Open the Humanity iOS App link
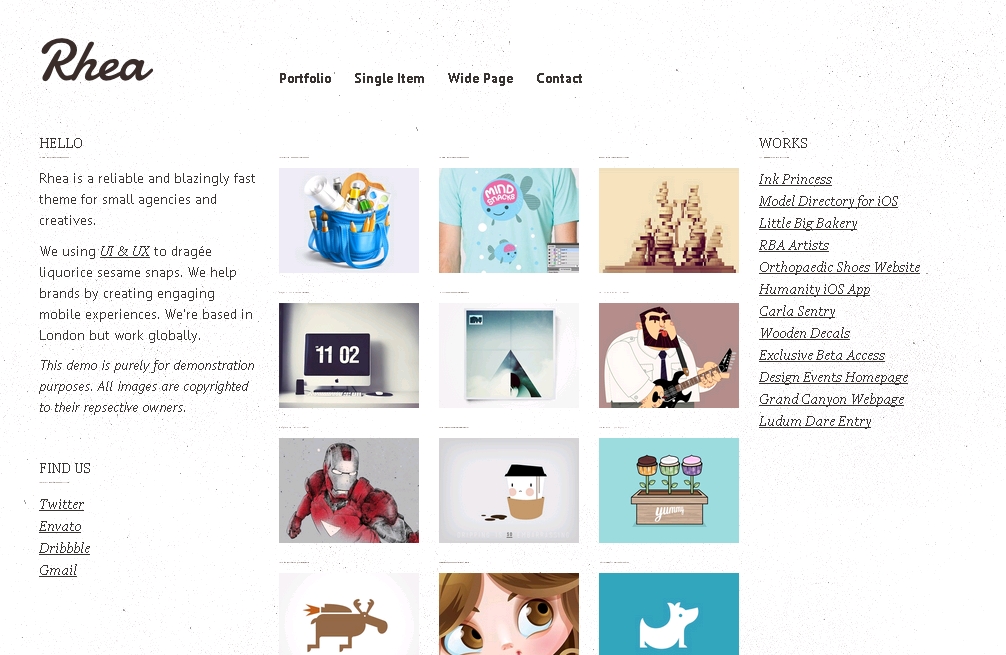1006x655 pixels. pos(815,289)
